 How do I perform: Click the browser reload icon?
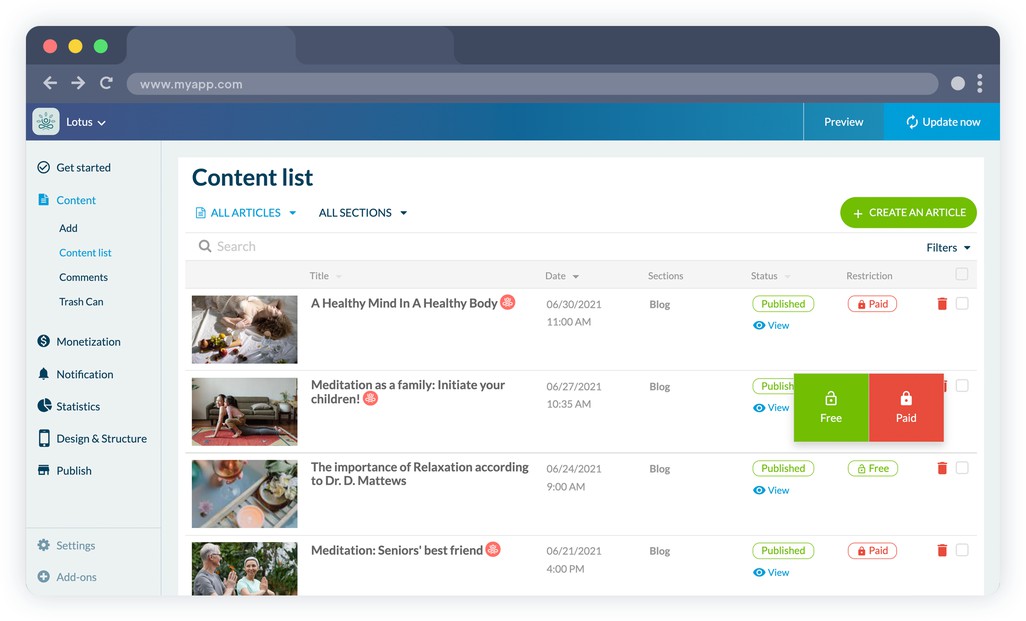coord(106,84)
